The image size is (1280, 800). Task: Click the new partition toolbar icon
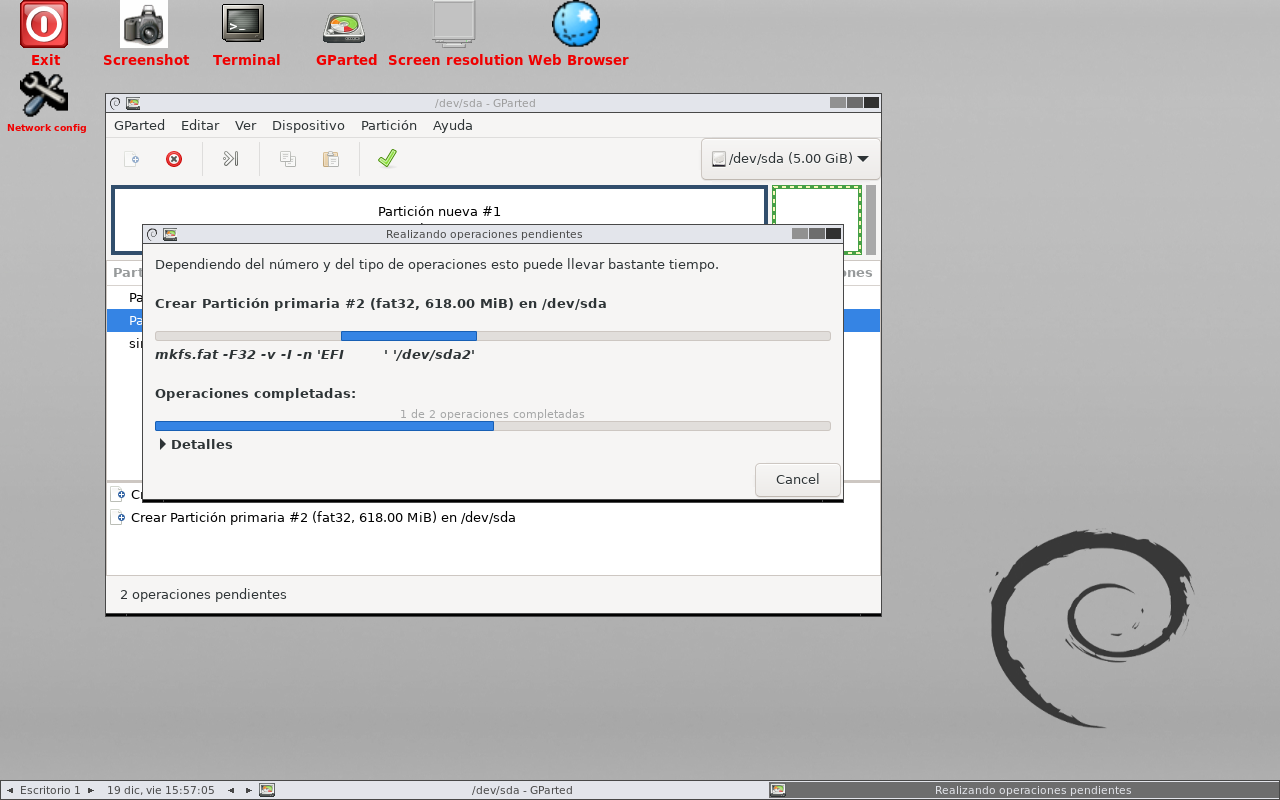(132, 159)
